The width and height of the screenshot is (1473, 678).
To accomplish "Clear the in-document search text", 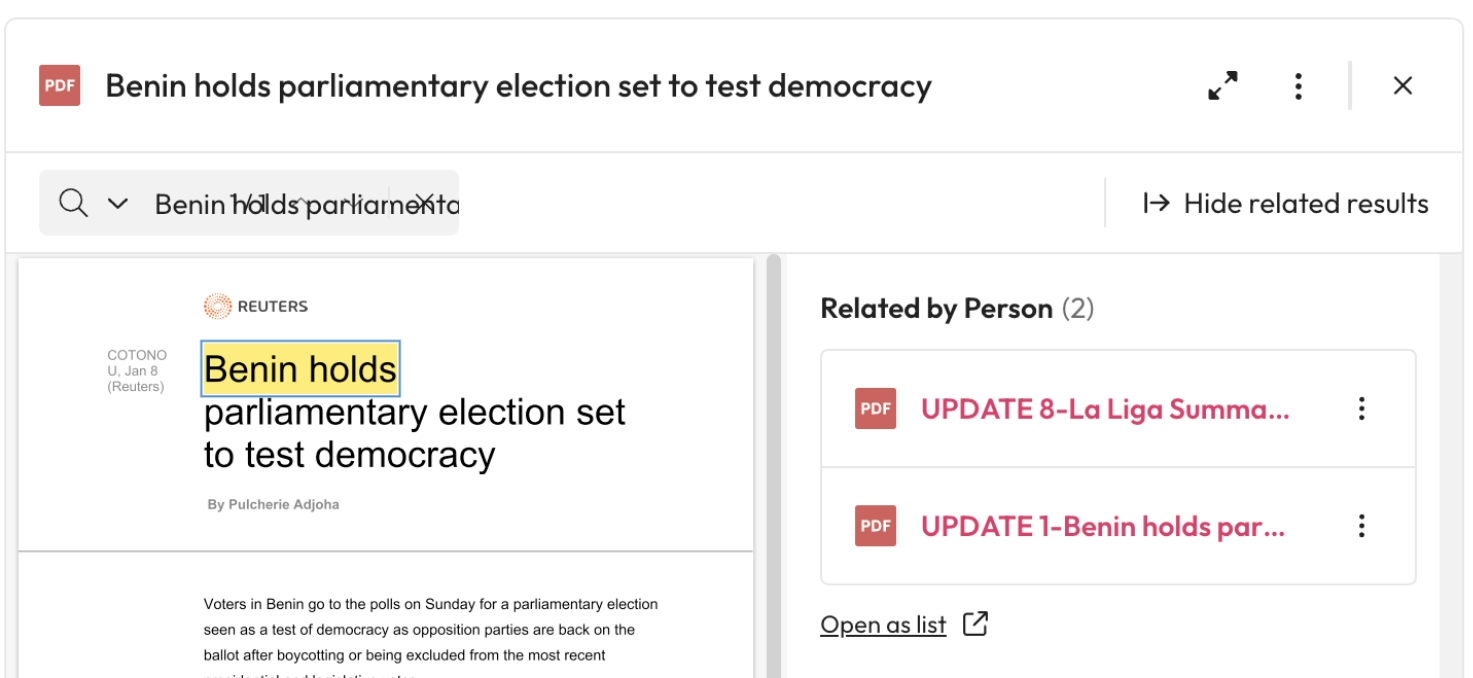I will pos(424,203).
